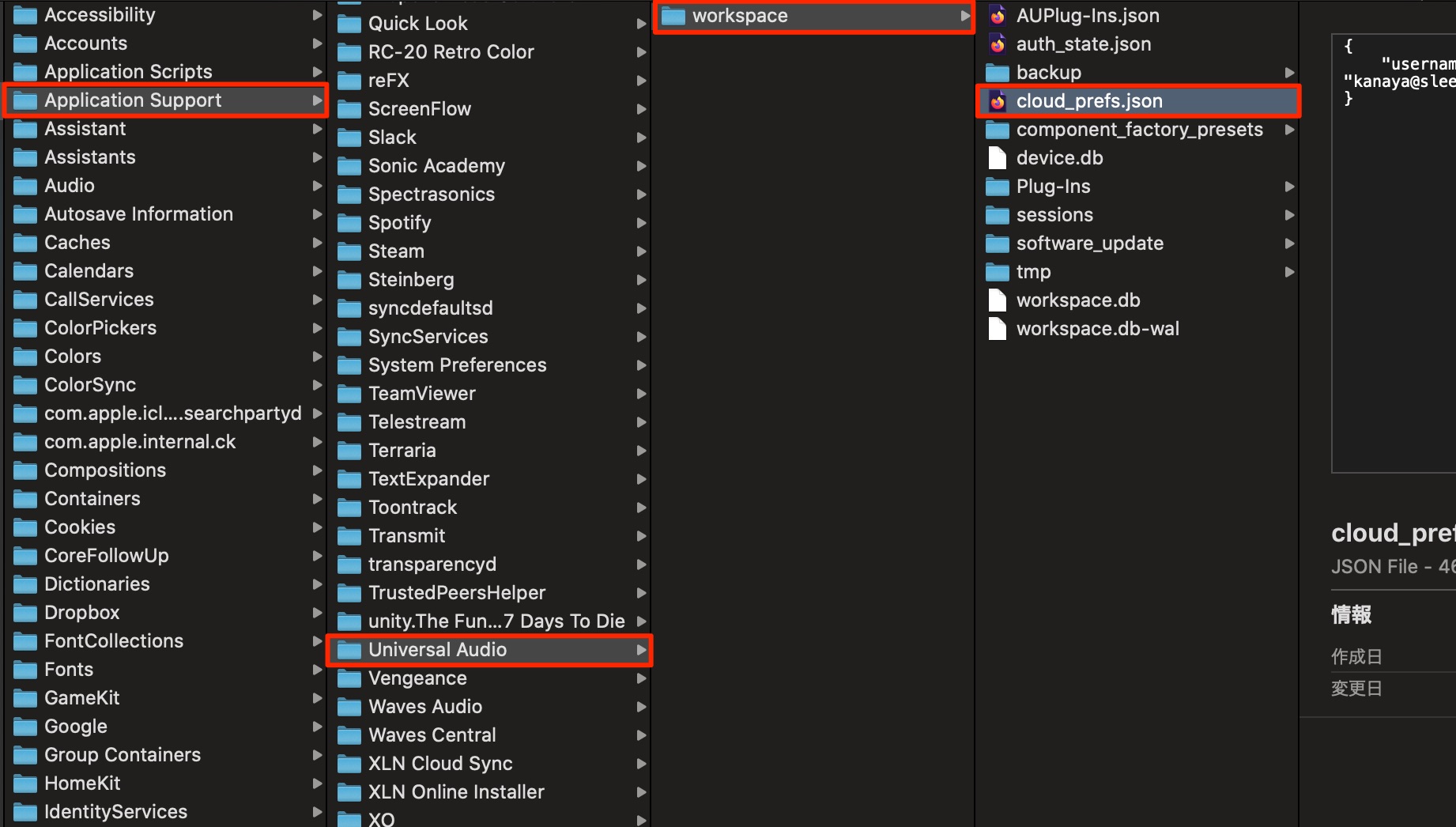The image size is (1456, 827).
Task: Expand the component_factory_presets folder arrow
Action: click(1289, 130)
